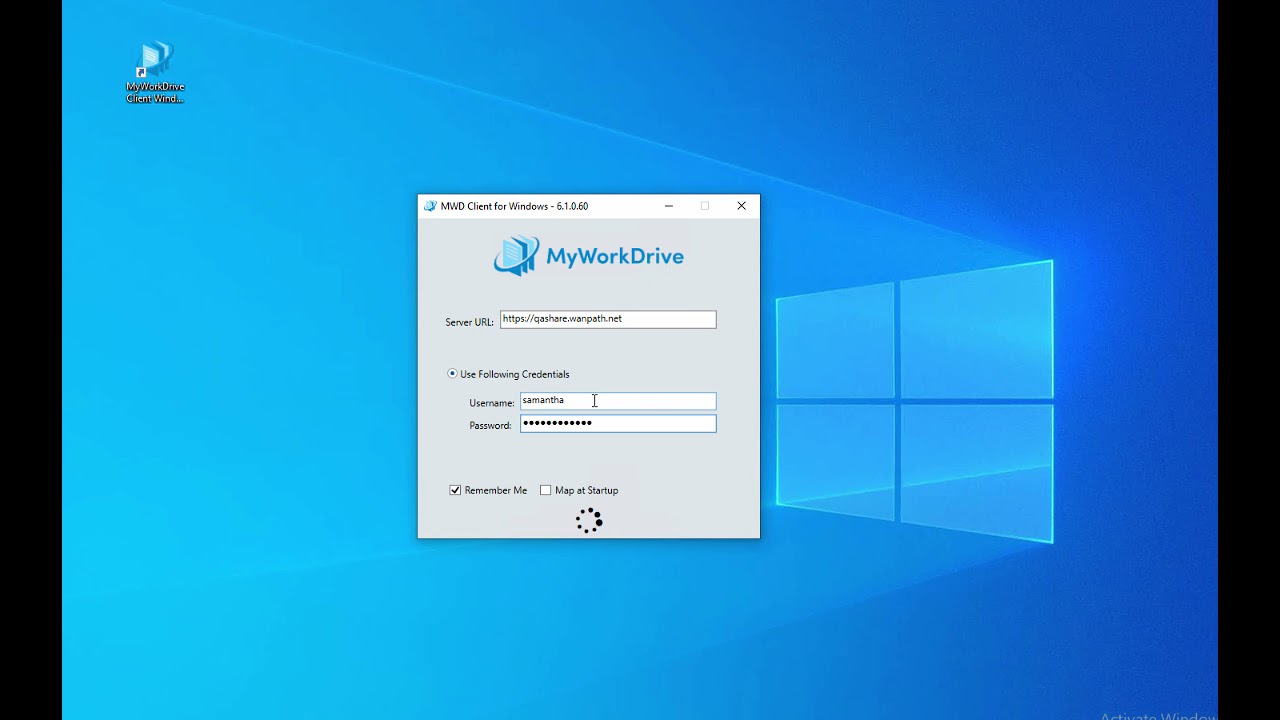The height and width of the screenshot is (720, 1280).
Task: Click the loading spinner indicator
Action: click(x=589, y=520)
